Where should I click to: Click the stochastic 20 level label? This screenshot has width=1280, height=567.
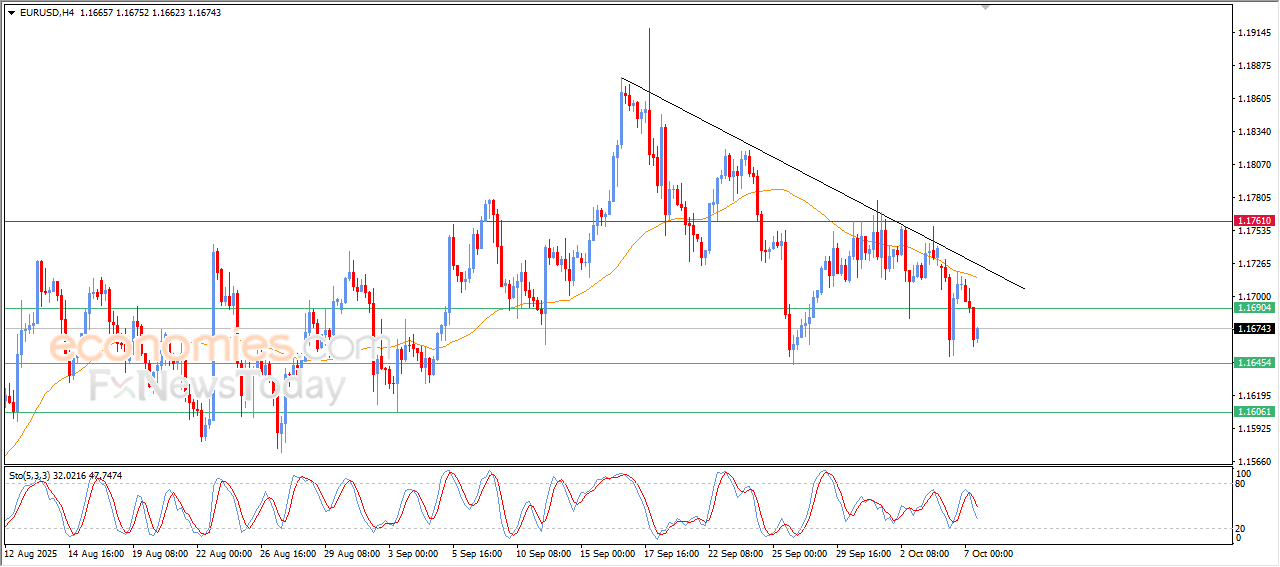click(x=1241, y=527)
